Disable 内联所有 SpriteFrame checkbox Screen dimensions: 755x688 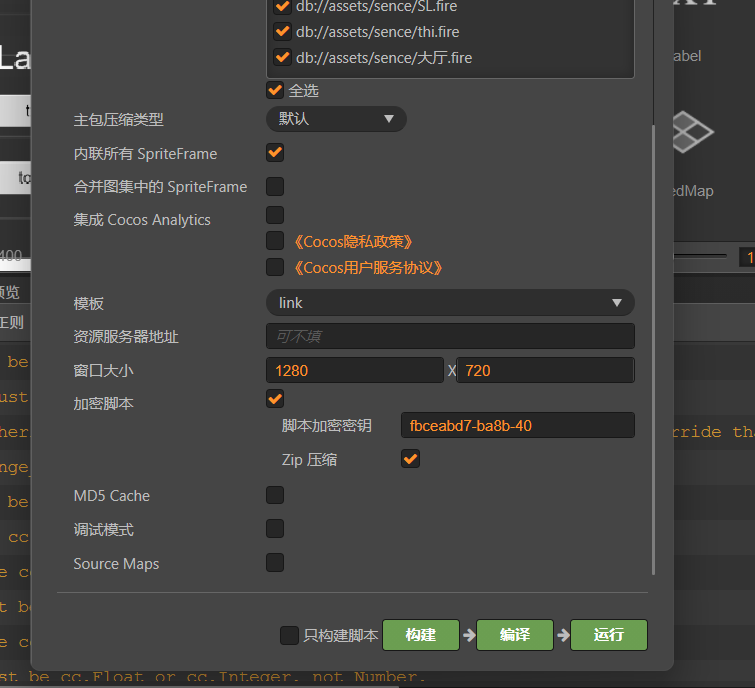click(x=275, y=153)
